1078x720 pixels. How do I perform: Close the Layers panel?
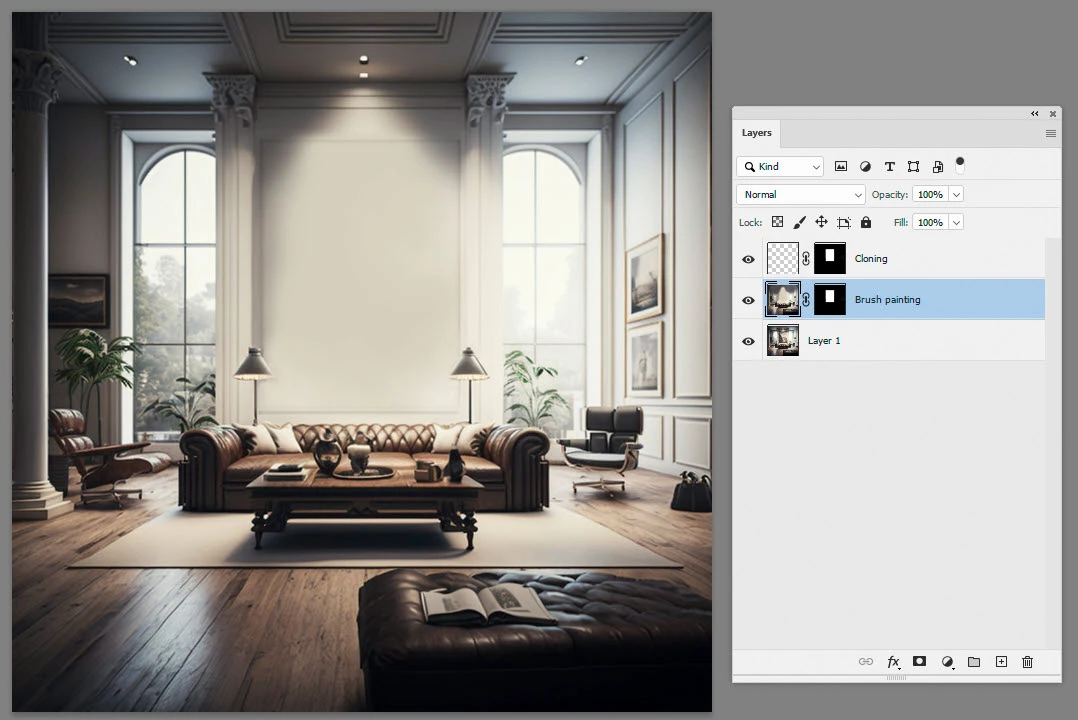[x=1053, y=113]
